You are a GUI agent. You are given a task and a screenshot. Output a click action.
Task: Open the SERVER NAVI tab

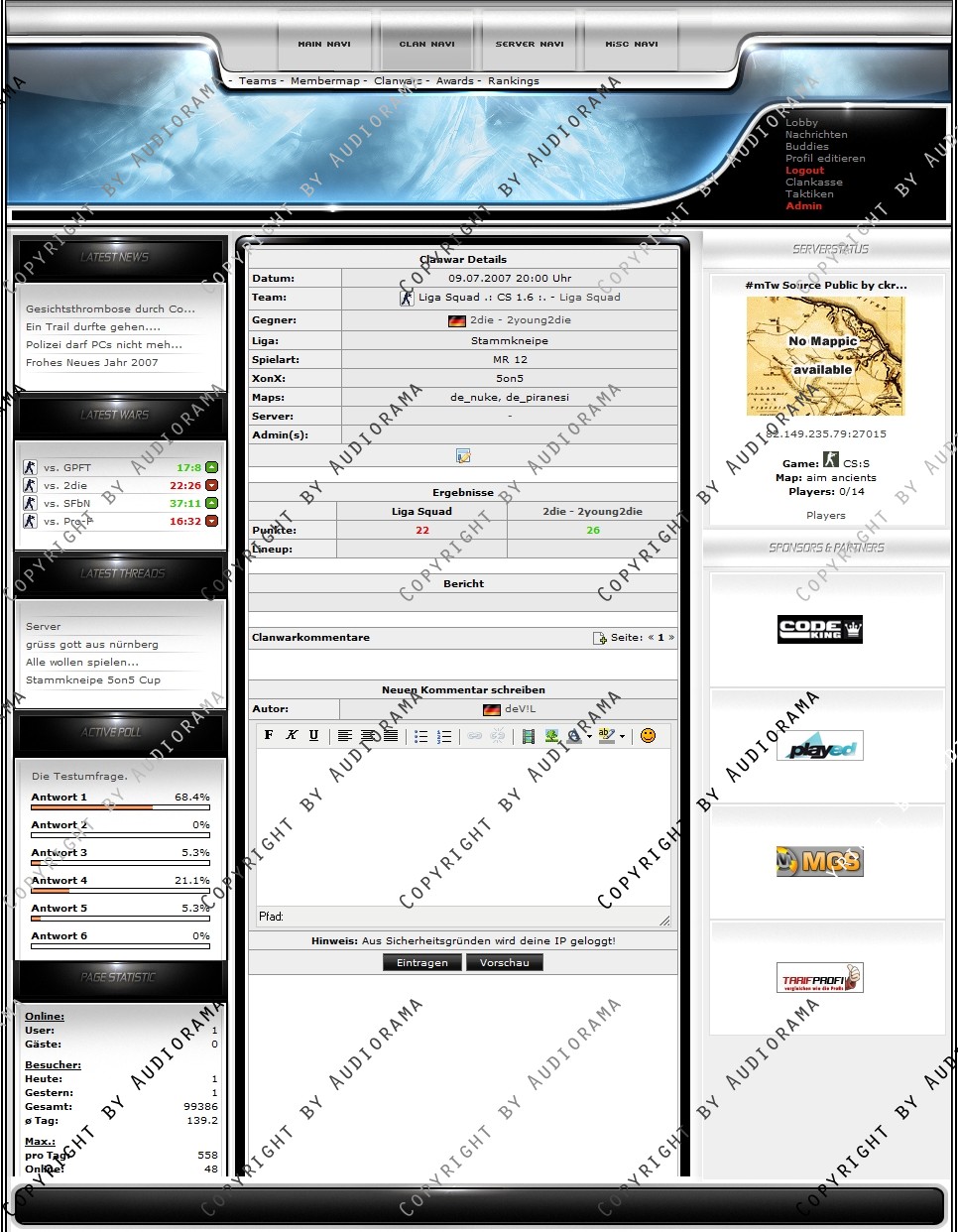click(x=530, y=44)
